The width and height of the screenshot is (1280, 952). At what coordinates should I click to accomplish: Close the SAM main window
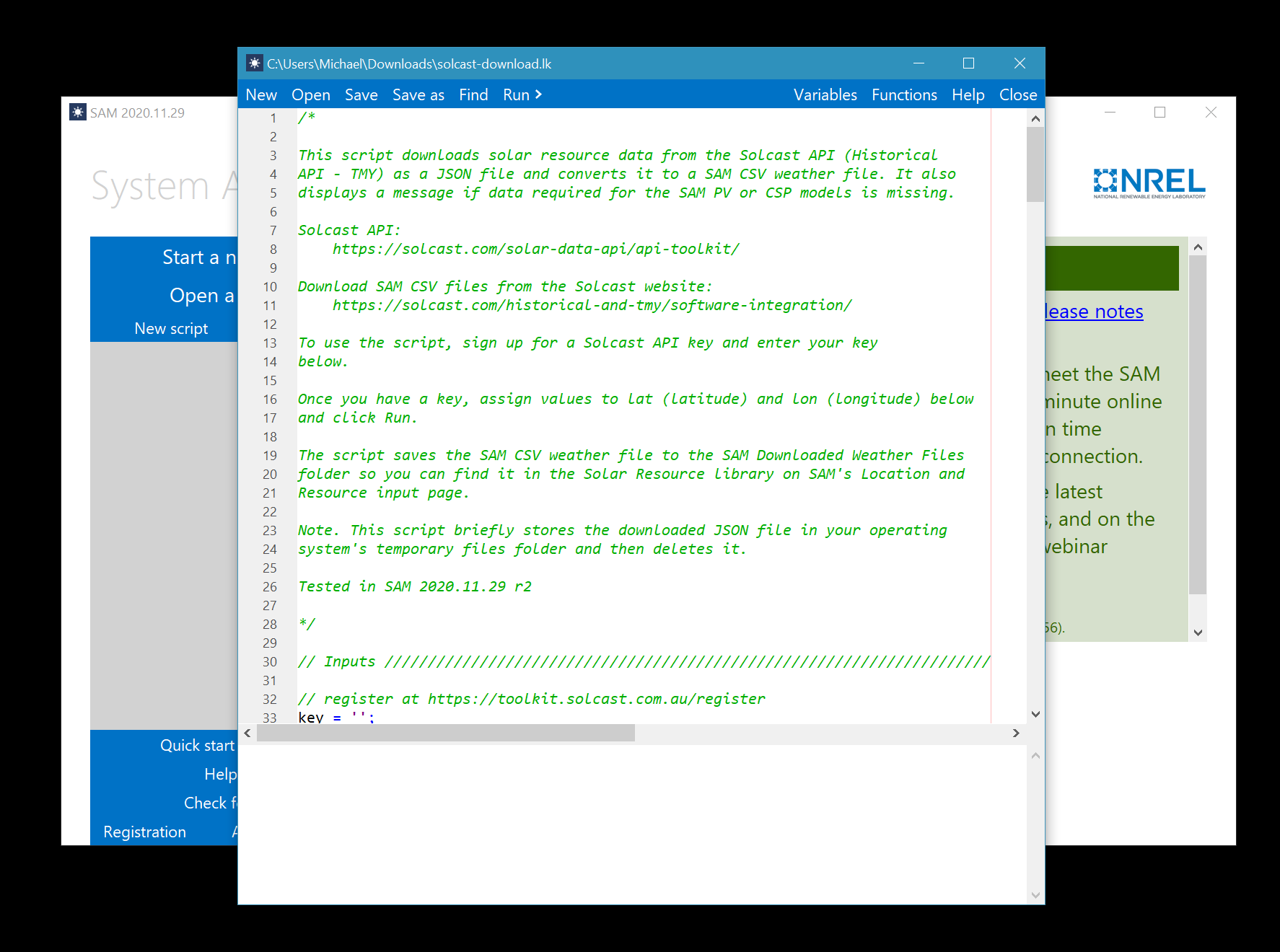1211,113
